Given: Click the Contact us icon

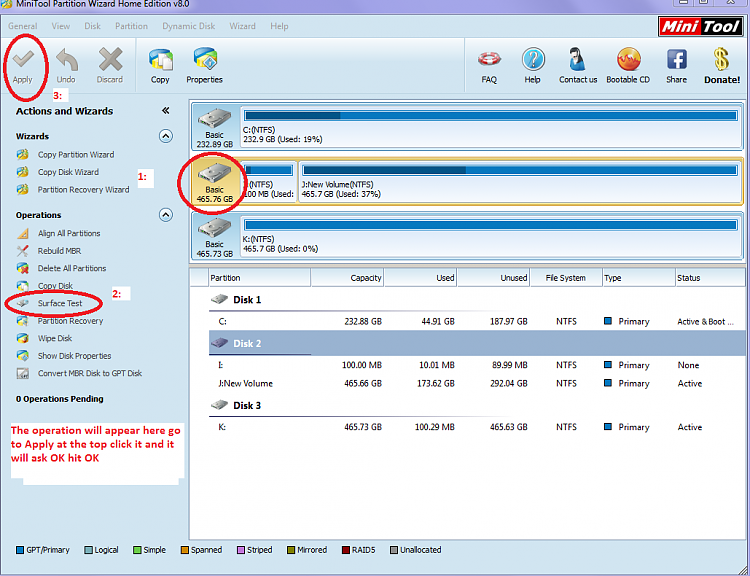Looking at the screenshot, I should pyautogui.click(x=577, y=60).
